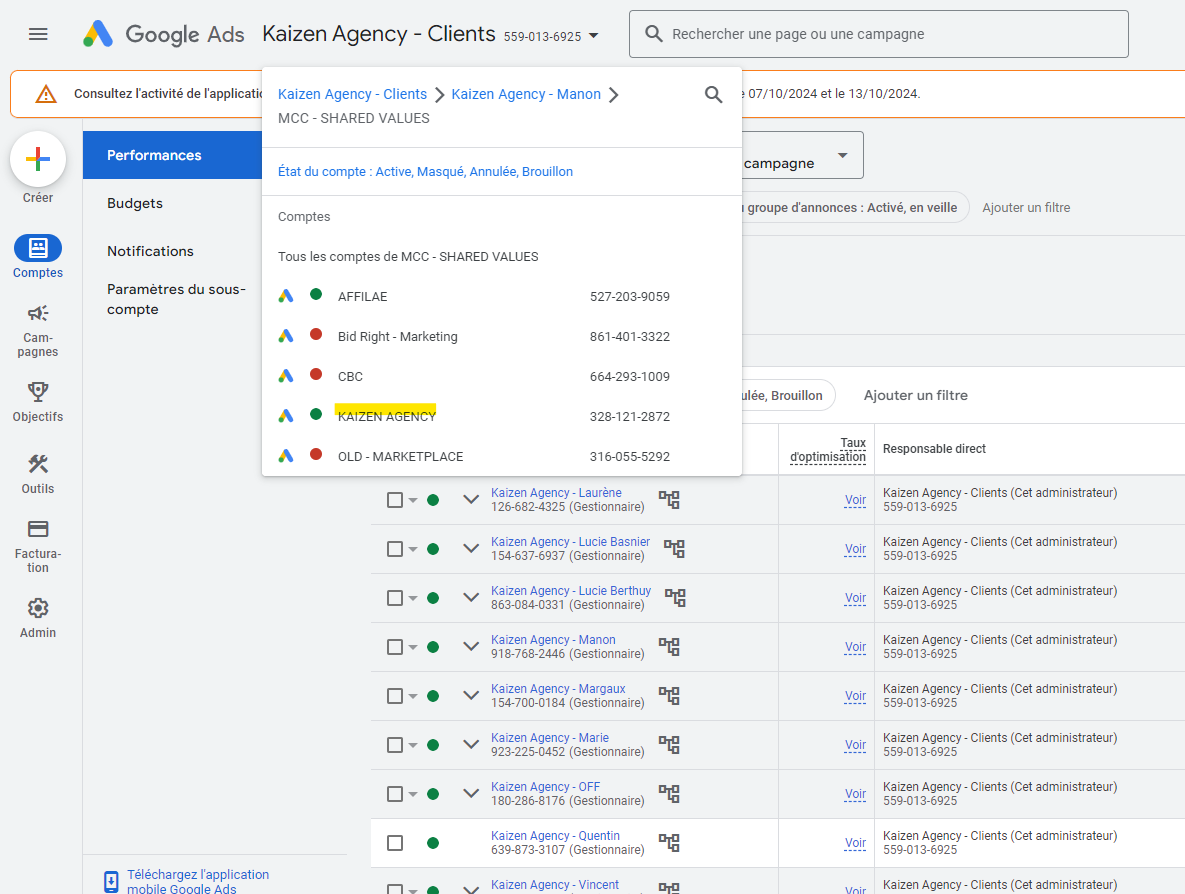The width and height of the screenshot is (1185, 894).
Task: Check the box for Kaizen Agency - Lucie Berthuy
Action: click(394, 598)
